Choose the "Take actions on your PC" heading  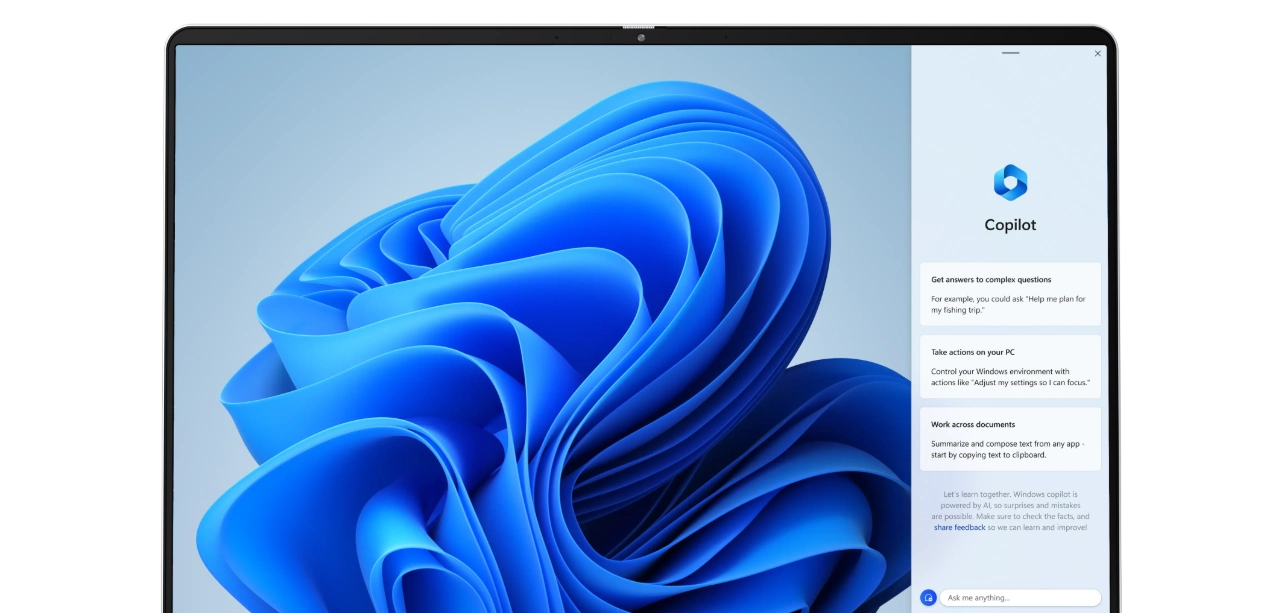tap(972, 352)
